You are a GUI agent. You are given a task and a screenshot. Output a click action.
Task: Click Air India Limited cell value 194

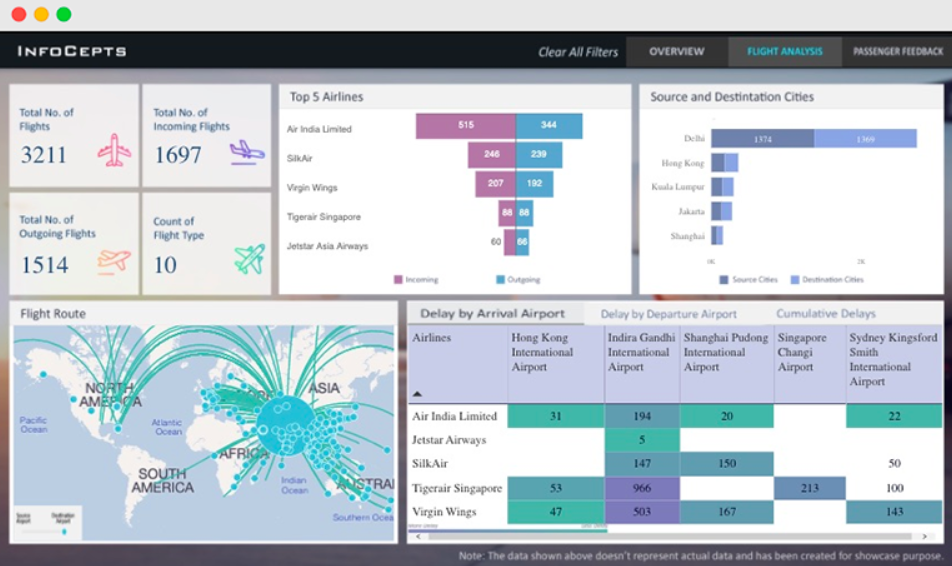(x=642, y=417)
